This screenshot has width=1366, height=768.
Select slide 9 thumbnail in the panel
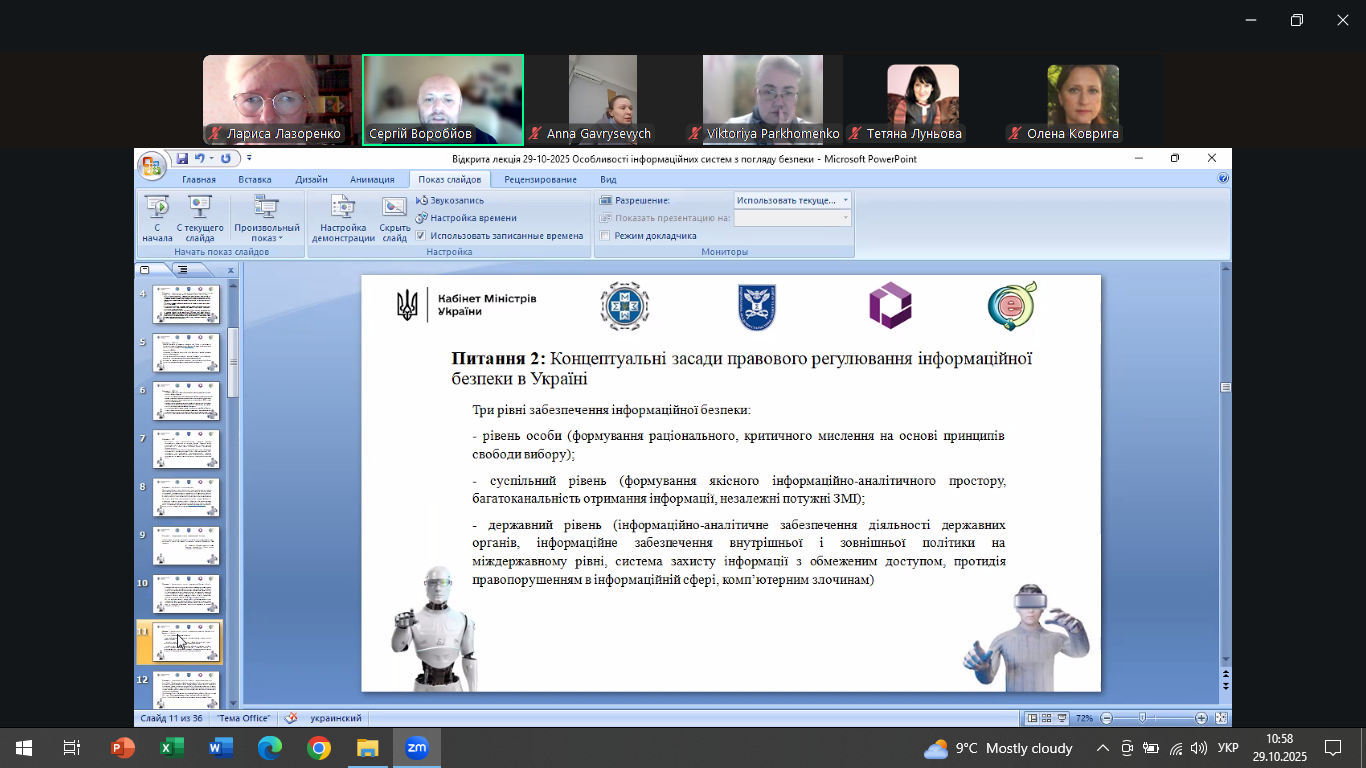(x=186, y=546)
